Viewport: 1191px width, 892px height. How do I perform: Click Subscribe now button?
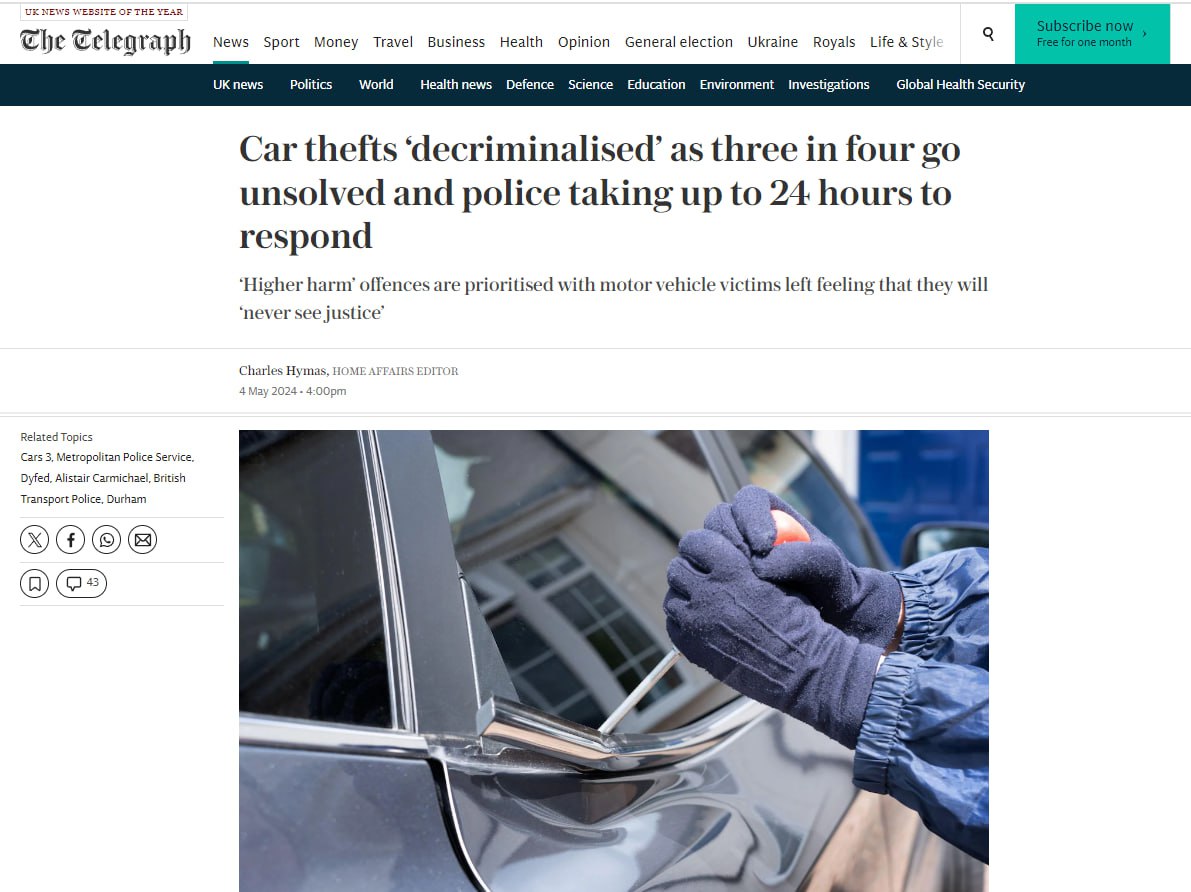[1091, 33]
